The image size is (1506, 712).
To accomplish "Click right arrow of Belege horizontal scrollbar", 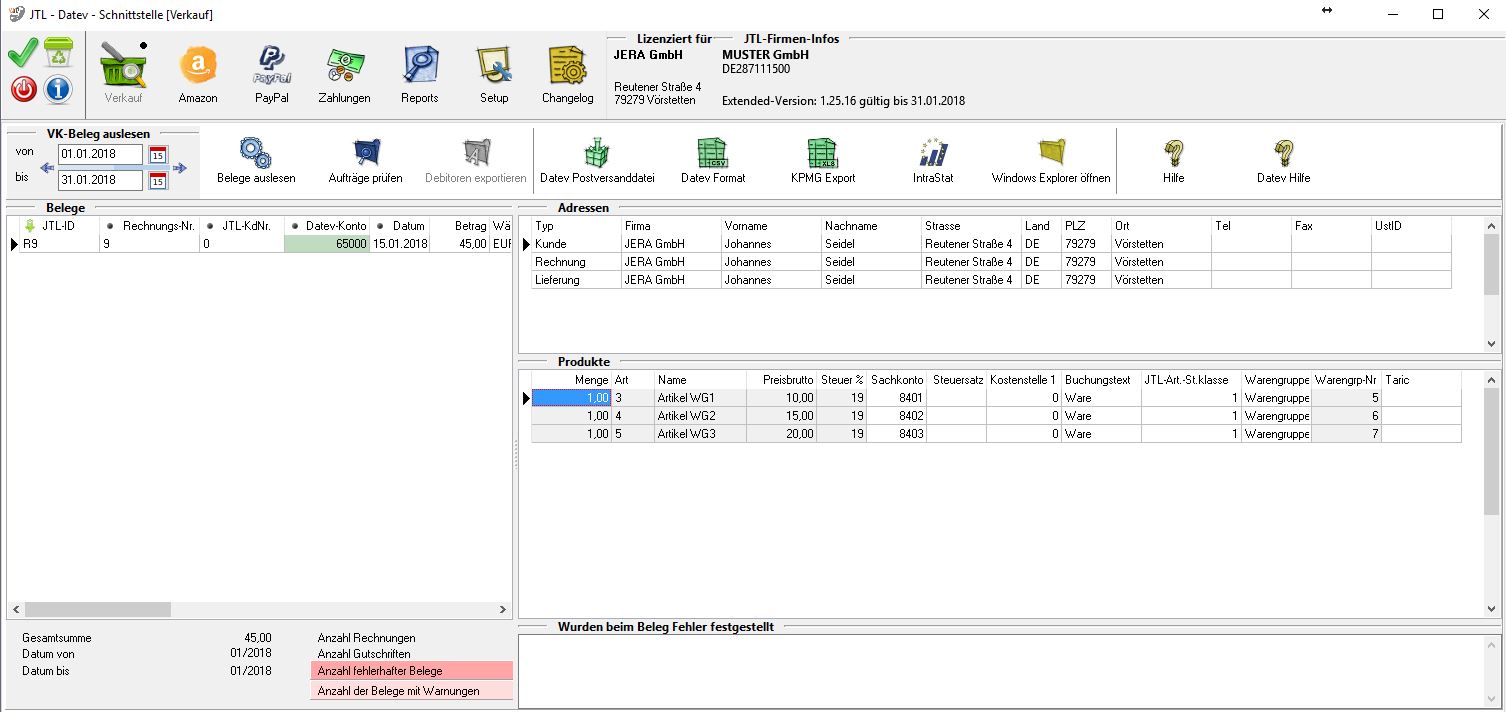I will (503, 609).
